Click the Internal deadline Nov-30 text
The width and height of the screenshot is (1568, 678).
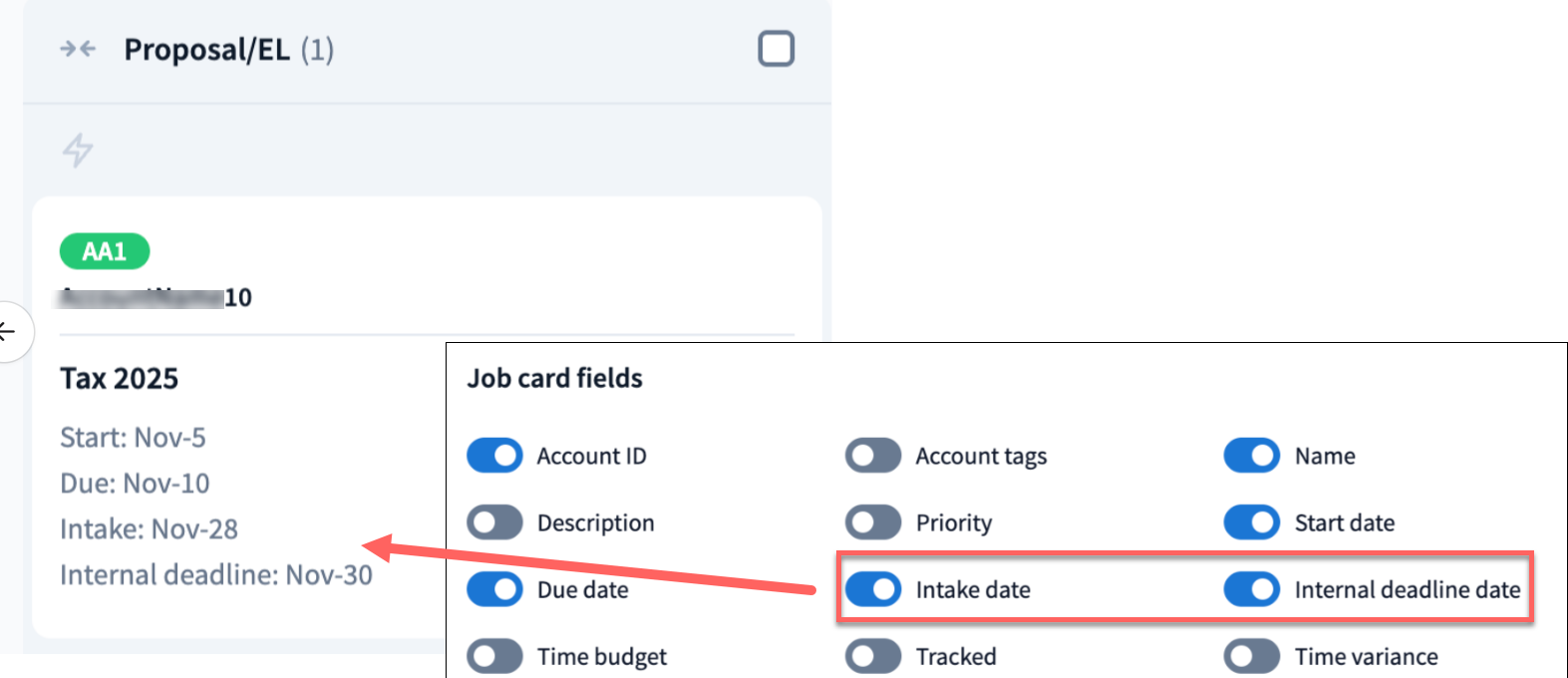(216, 575)
